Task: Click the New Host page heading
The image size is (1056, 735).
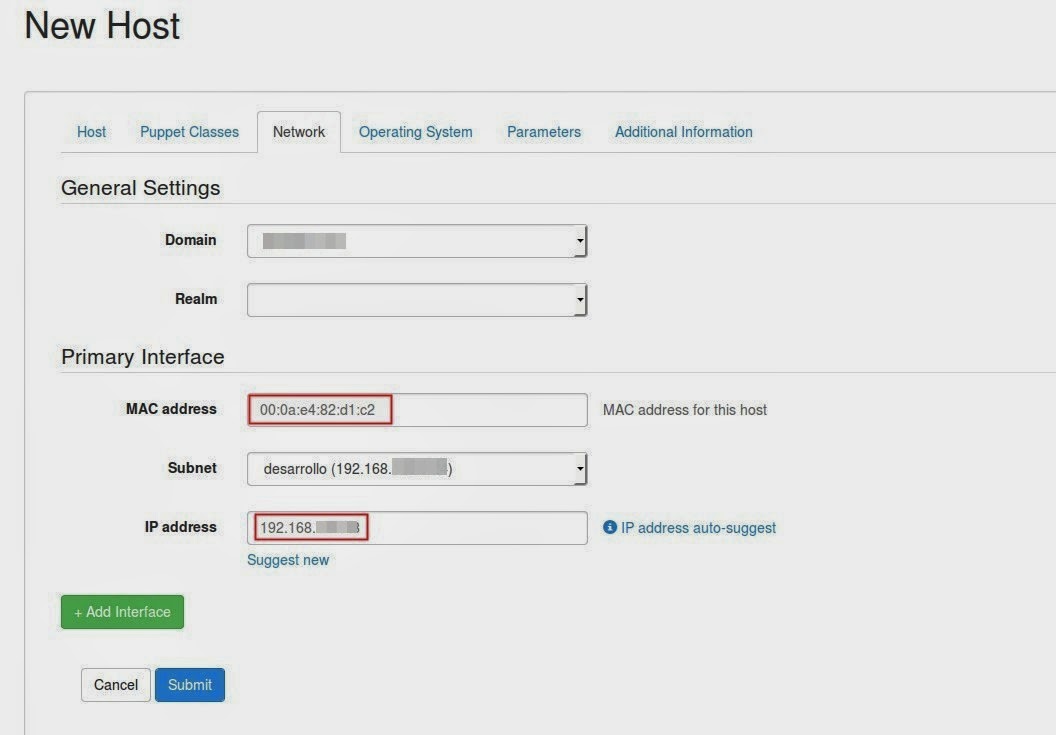Action: click(102, 26)
